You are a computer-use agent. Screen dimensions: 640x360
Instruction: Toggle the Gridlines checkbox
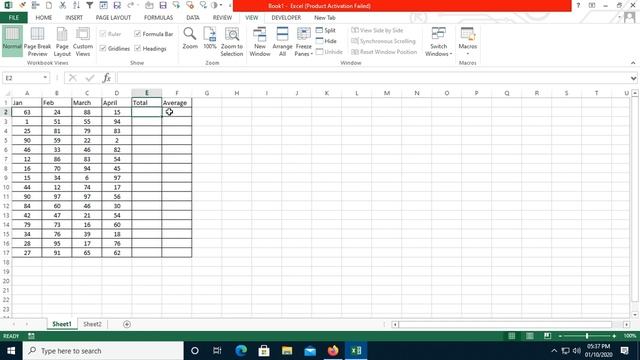tap(115, 49)
